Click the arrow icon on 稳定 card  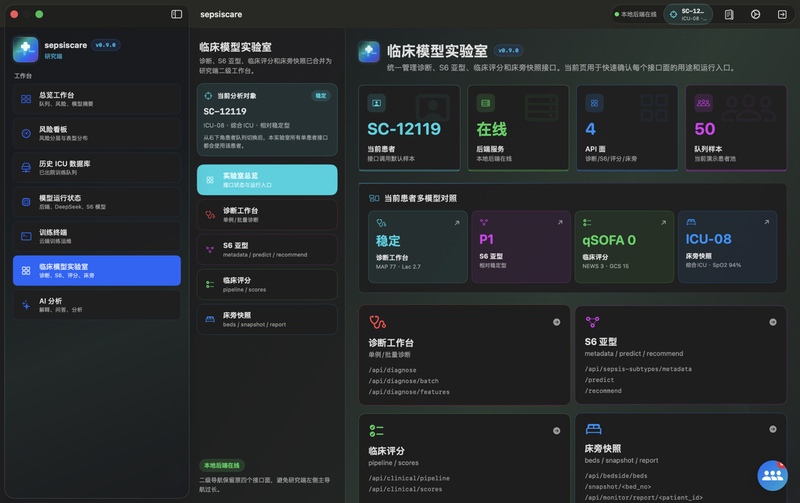457,223
